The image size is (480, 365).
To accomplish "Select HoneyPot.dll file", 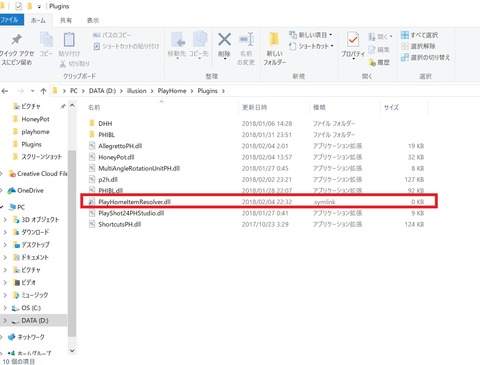I will click(257, 157).
